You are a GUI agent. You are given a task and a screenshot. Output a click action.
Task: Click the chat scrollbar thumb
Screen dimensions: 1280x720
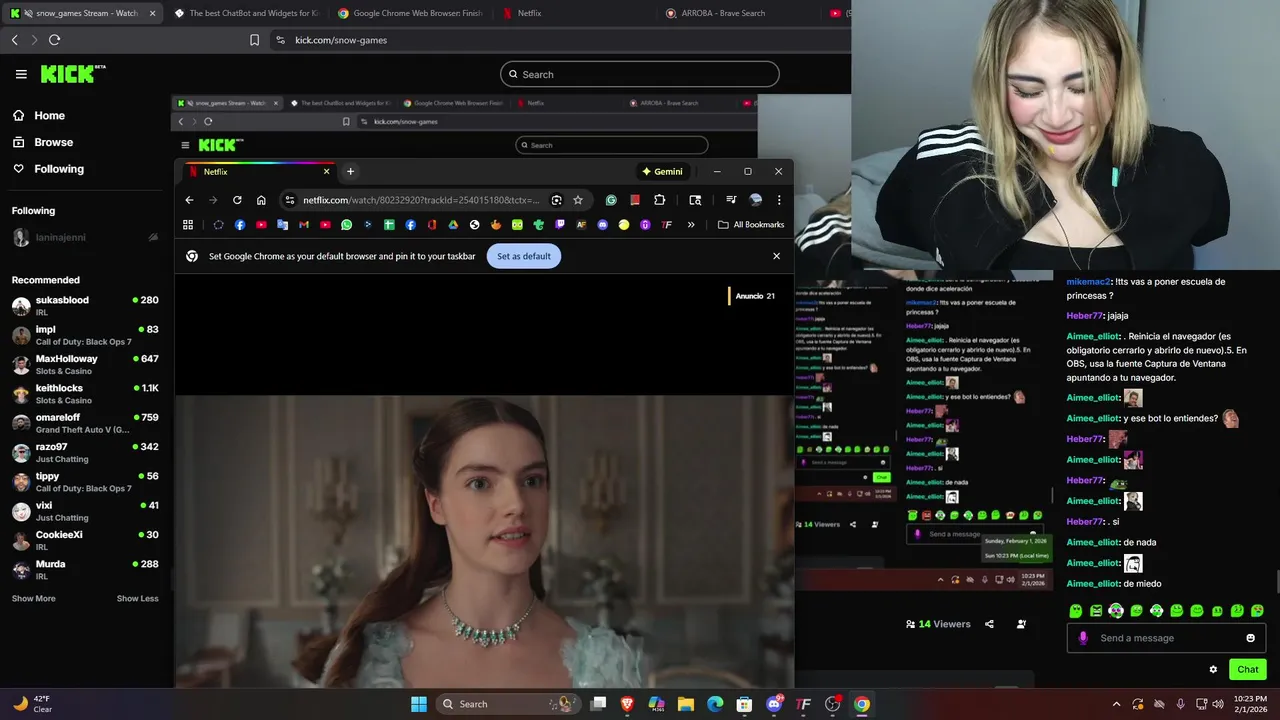pyautogui.click(x=1277, y=581)
